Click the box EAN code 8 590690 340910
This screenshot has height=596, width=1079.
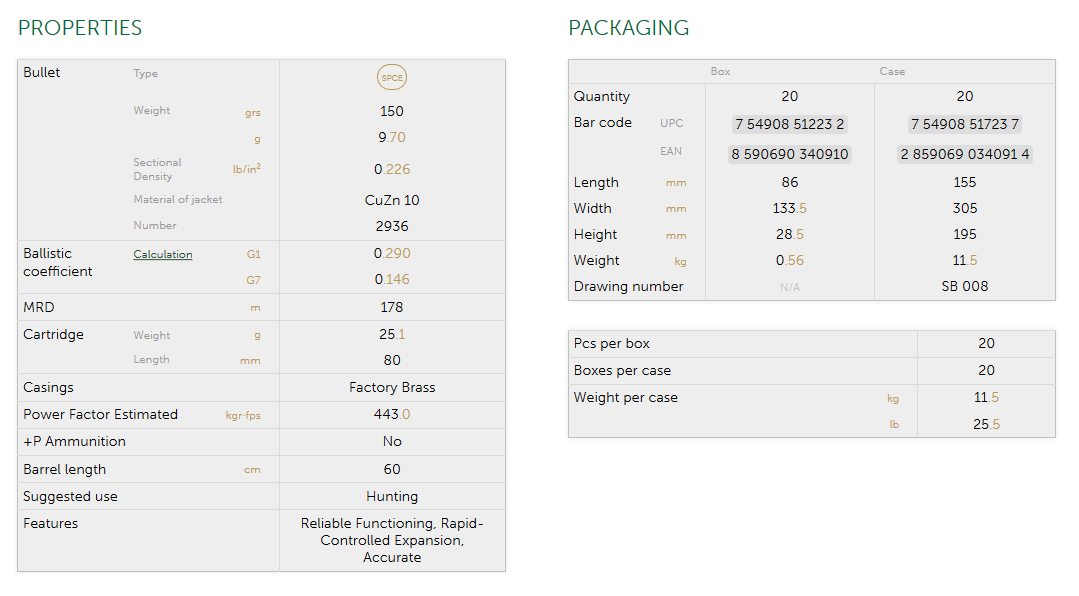tap(789, 154)
